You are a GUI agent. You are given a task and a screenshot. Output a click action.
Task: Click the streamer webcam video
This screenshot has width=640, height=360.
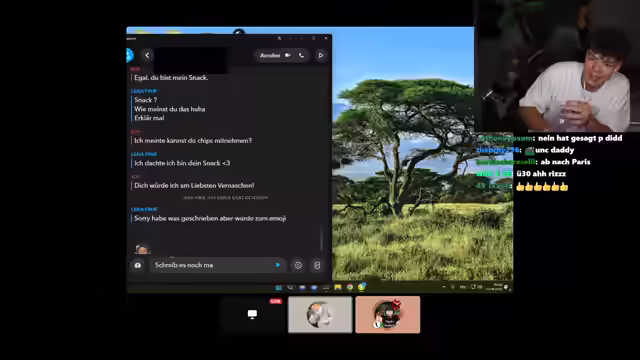[x=557, y=66]
